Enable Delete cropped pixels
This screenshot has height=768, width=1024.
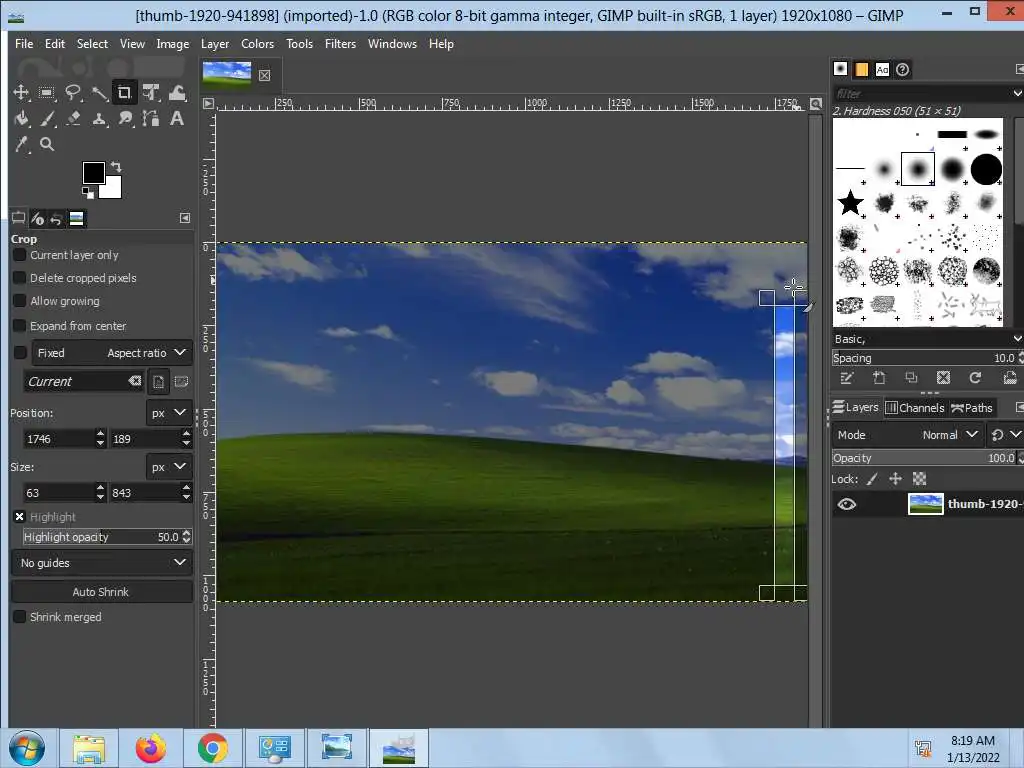[x=20, y=278]
